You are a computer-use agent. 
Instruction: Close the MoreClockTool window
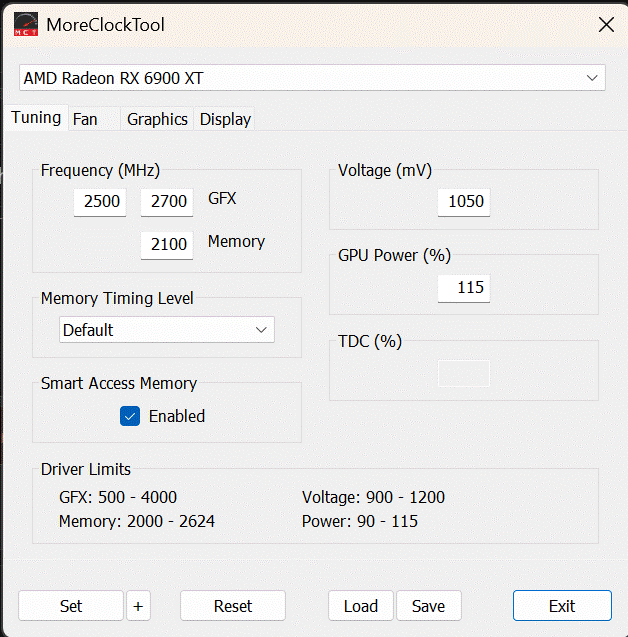tap(606, 25)
